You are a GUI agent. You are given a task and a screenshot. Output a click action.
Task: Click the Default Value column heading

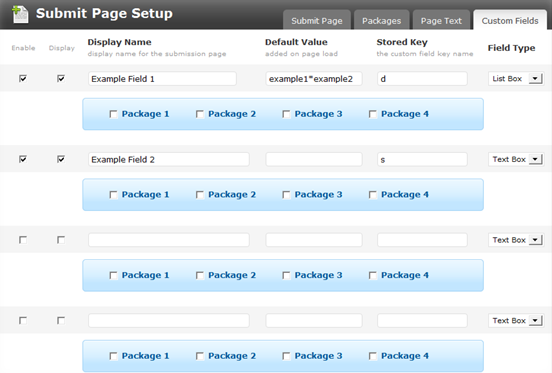(x=296, y=42)
